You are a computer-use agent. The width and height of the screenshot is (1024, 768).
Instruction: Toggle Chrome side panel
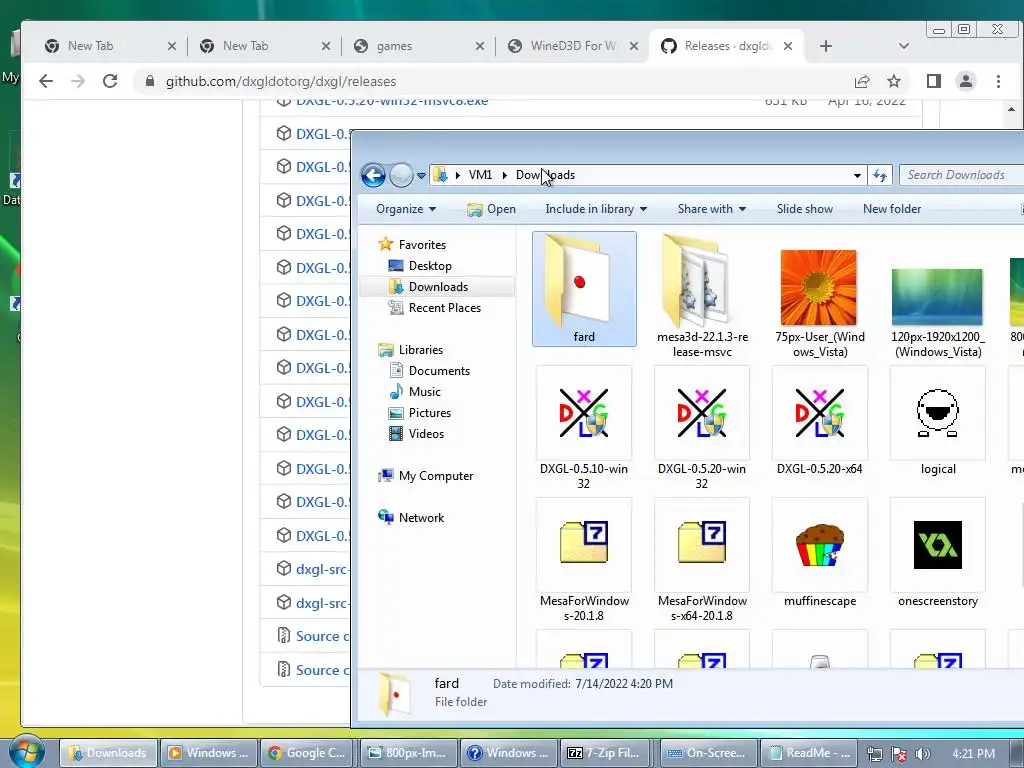pyautogui.click(x=933, y=81)
